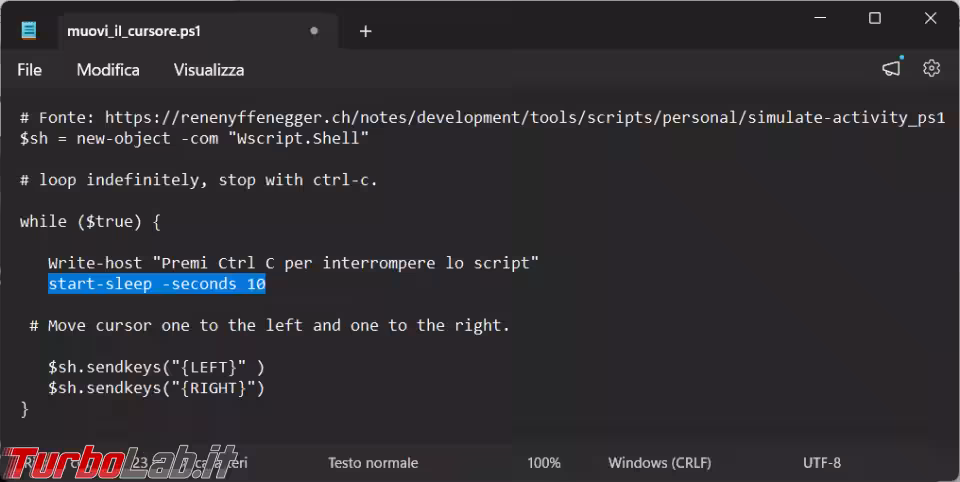Image resolution: width=960 pixels, height=482 pixels.
Task: Add a new tab with the plus button
Action: (x=365, y=31)
